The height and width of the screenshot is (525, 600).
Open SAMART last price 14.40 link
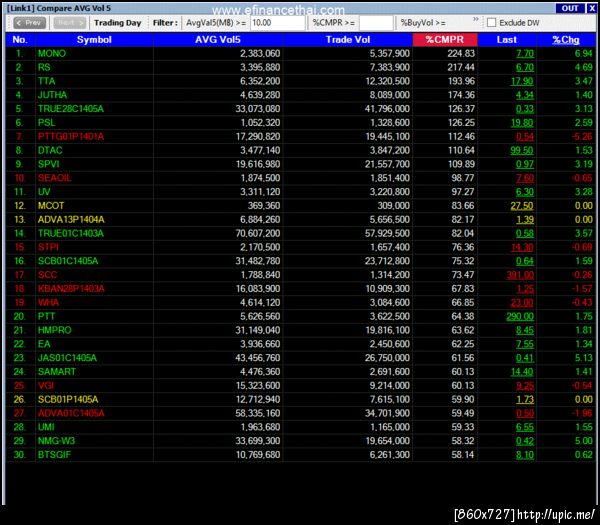(522, 372)
